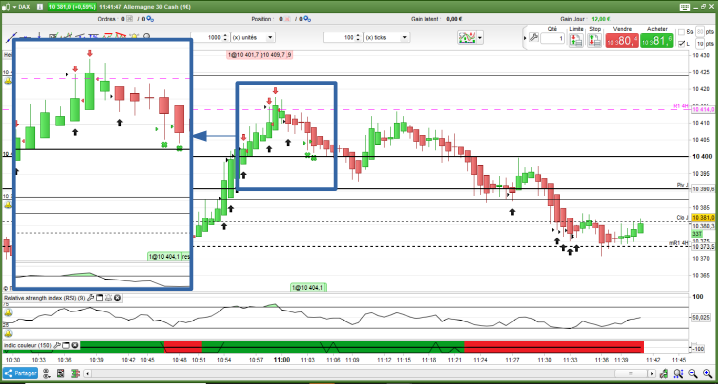Open RSI indicator wrench settings

(91, 298)
